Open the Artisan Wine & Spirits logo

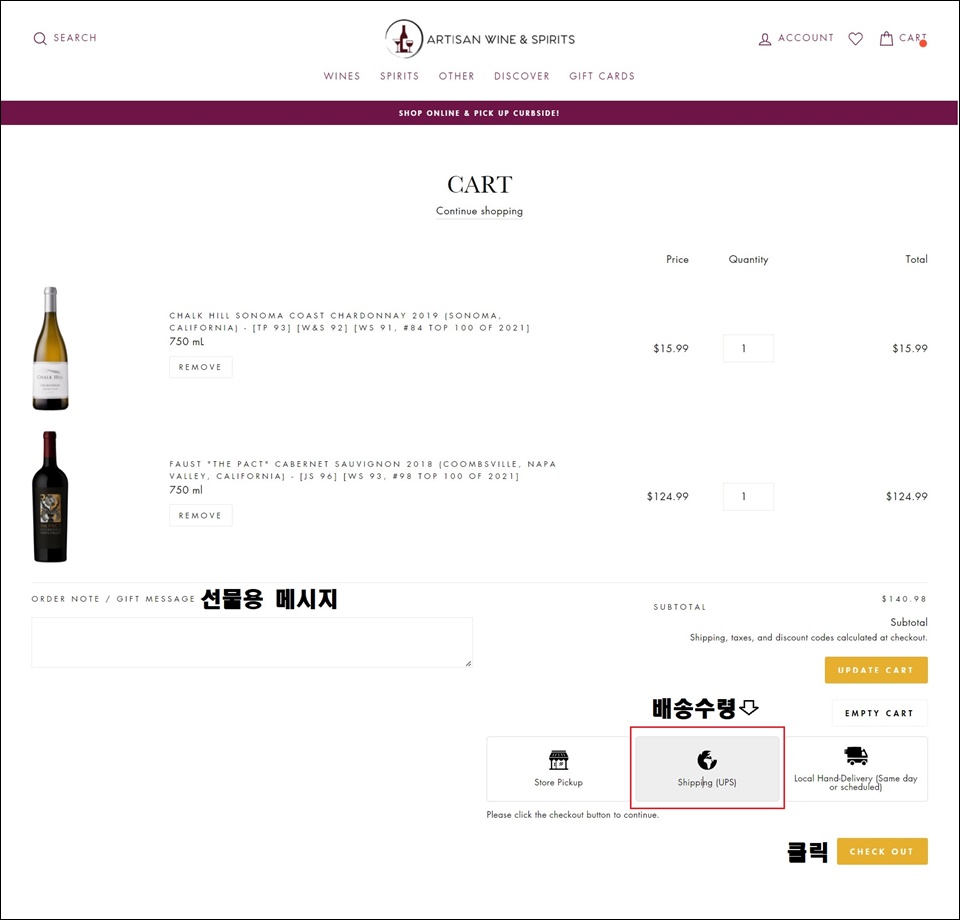pos(480,39)
